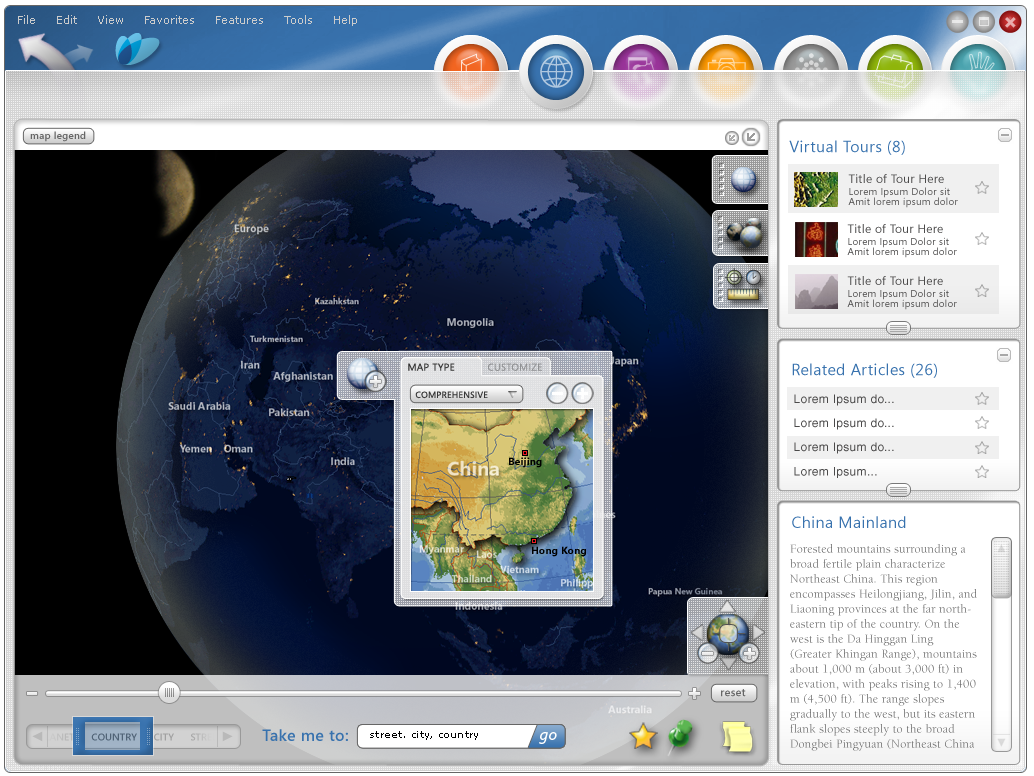Open the File menu
The image size is (1034, 776).
point(26,20)
